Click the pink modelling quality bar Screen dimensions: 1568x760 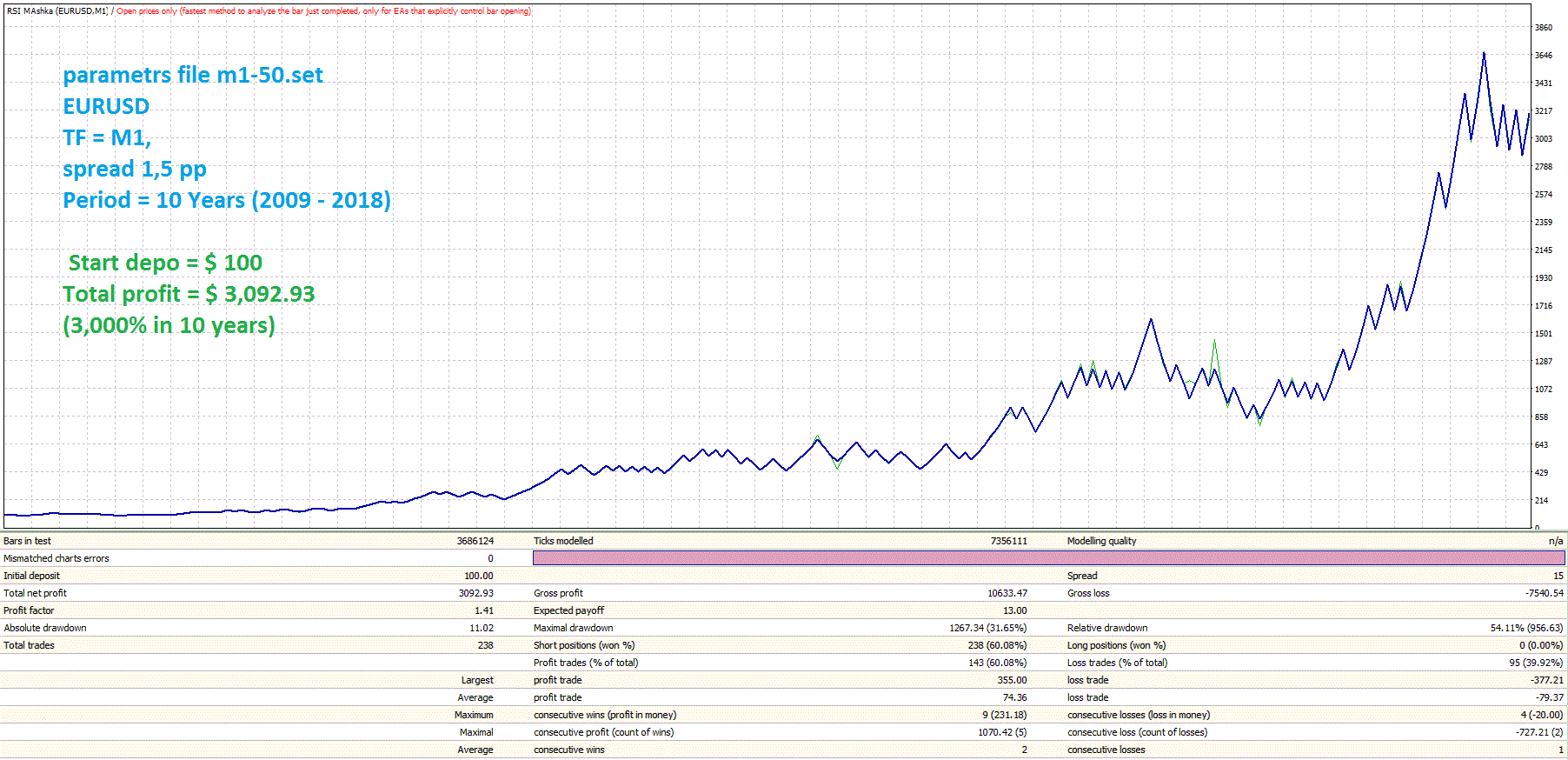[1048, 558]
